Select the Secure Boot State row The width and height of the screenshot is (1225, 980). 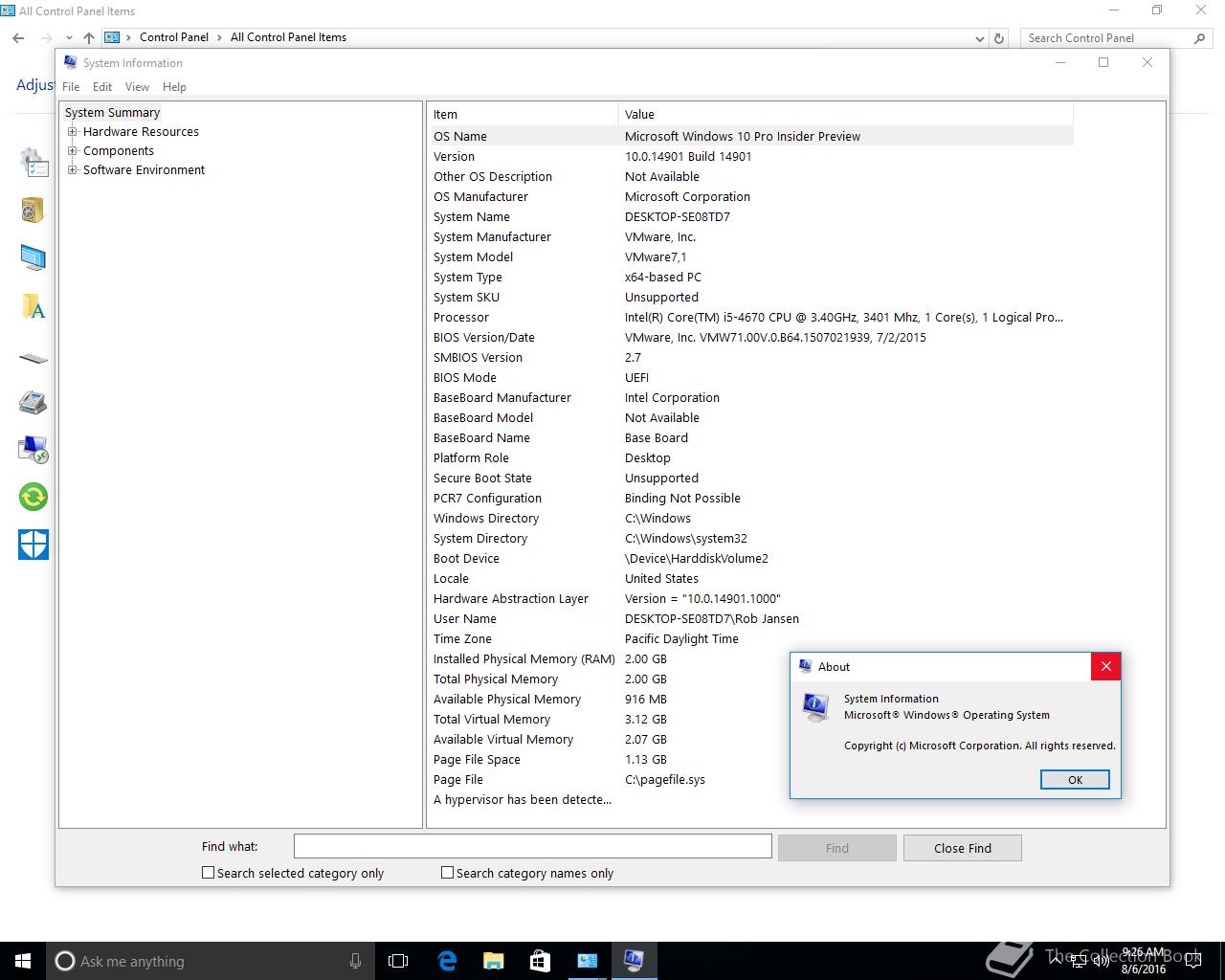[751, 479]
